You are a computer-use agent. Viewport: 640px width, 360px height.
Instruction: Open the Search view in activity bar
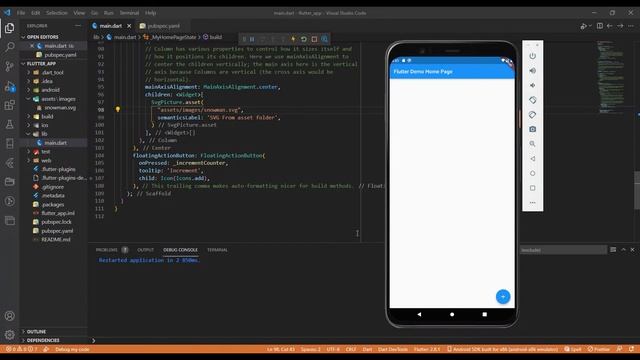tap(9, 47)
